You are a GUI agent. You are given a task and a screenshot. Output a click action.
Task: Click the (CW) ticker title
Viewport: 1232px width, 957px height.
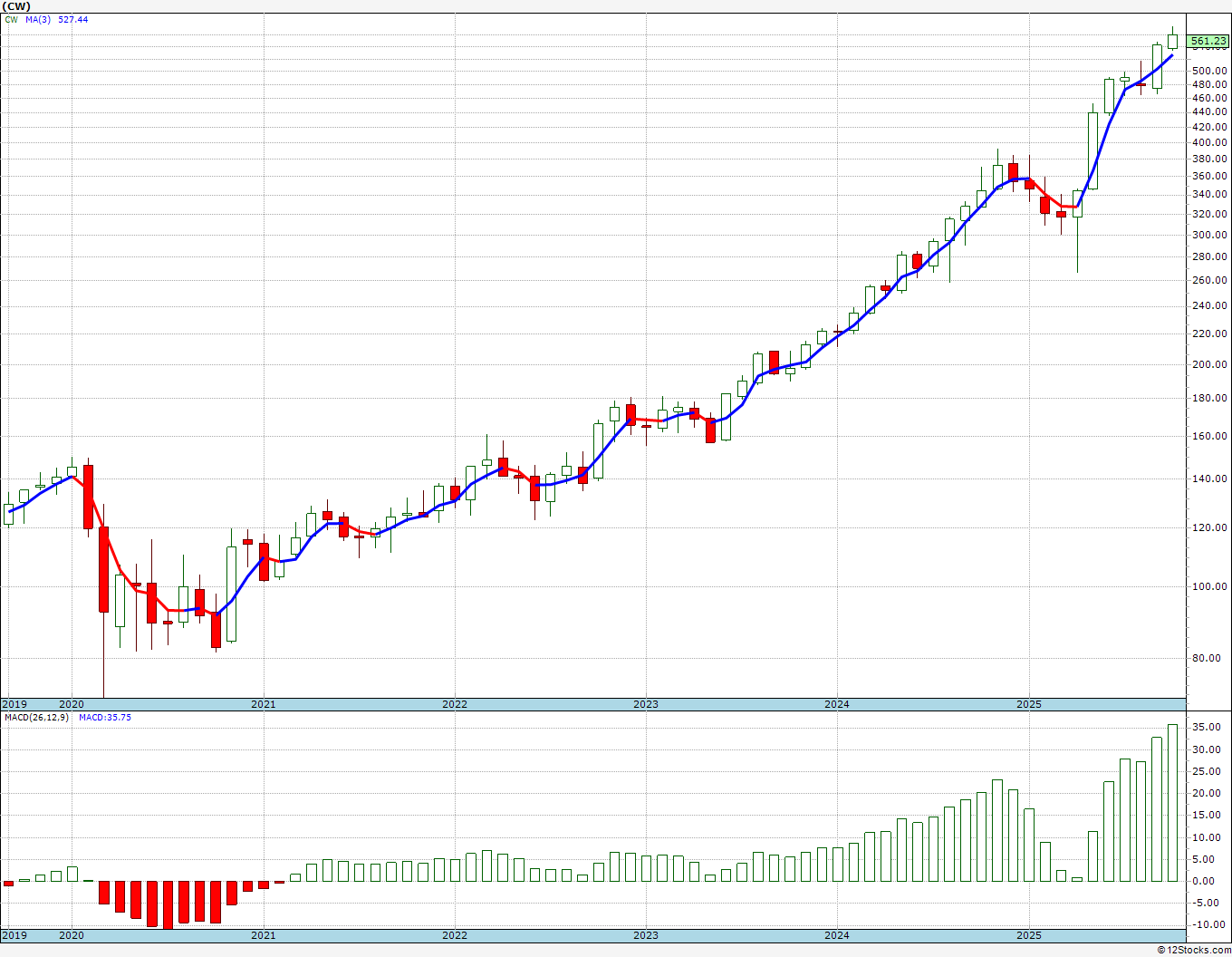(x=15, y=6)
